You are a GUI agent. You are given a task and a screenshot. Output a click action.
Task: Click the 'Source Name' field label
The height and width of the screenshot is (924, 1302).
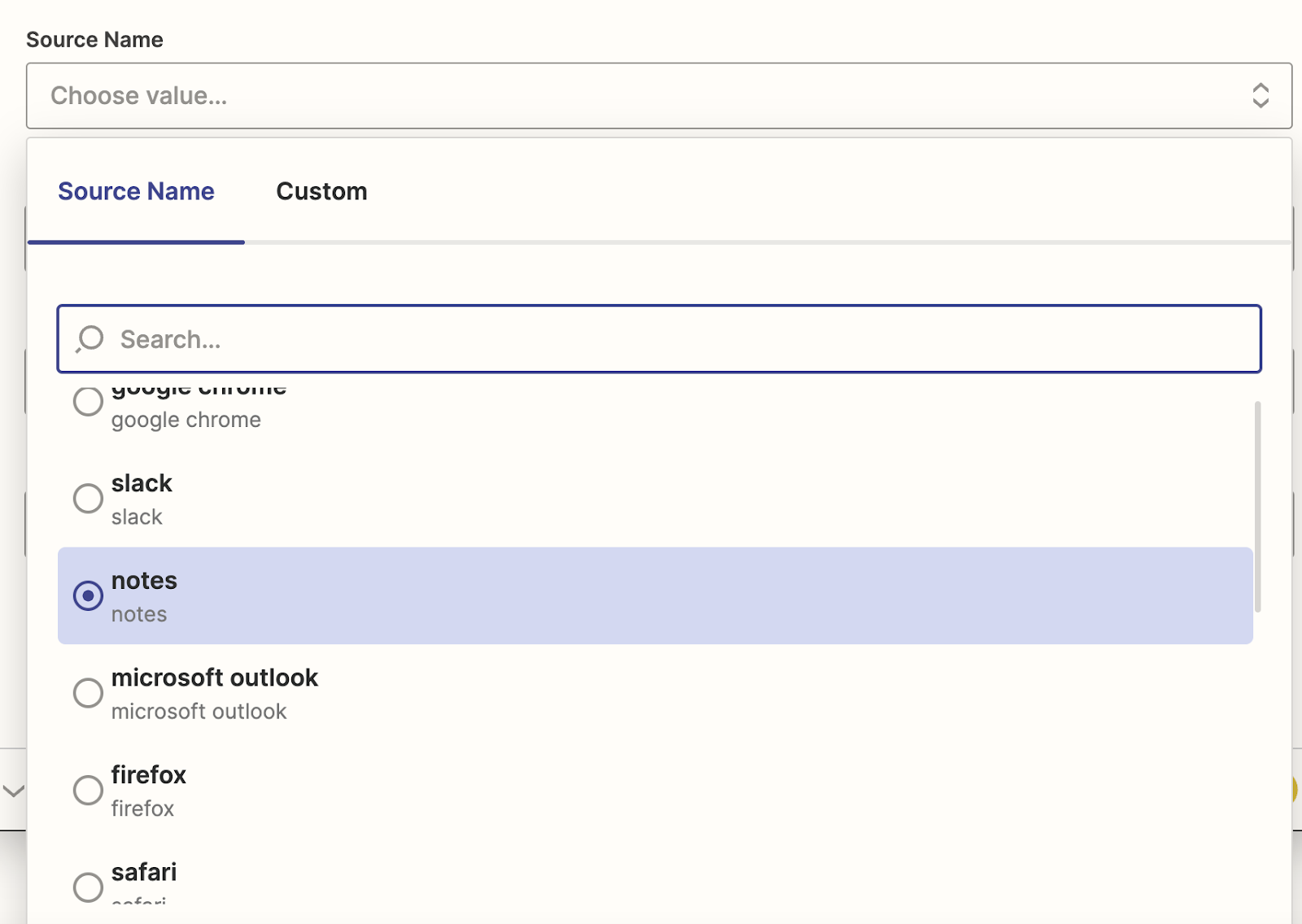94,40
